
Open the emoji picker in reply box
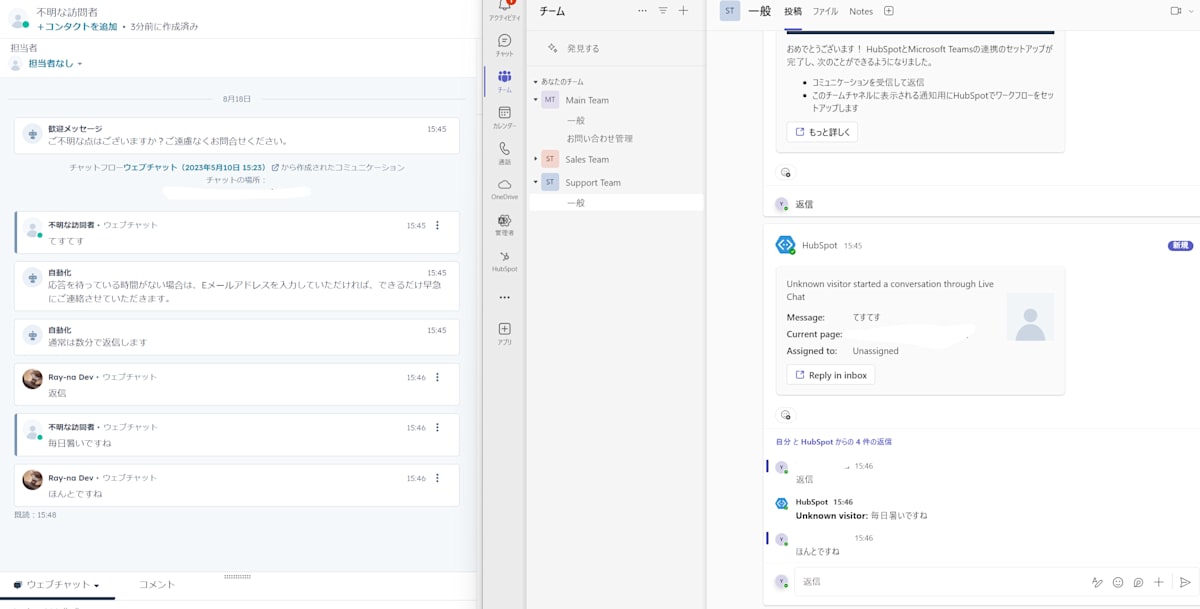1118,582
